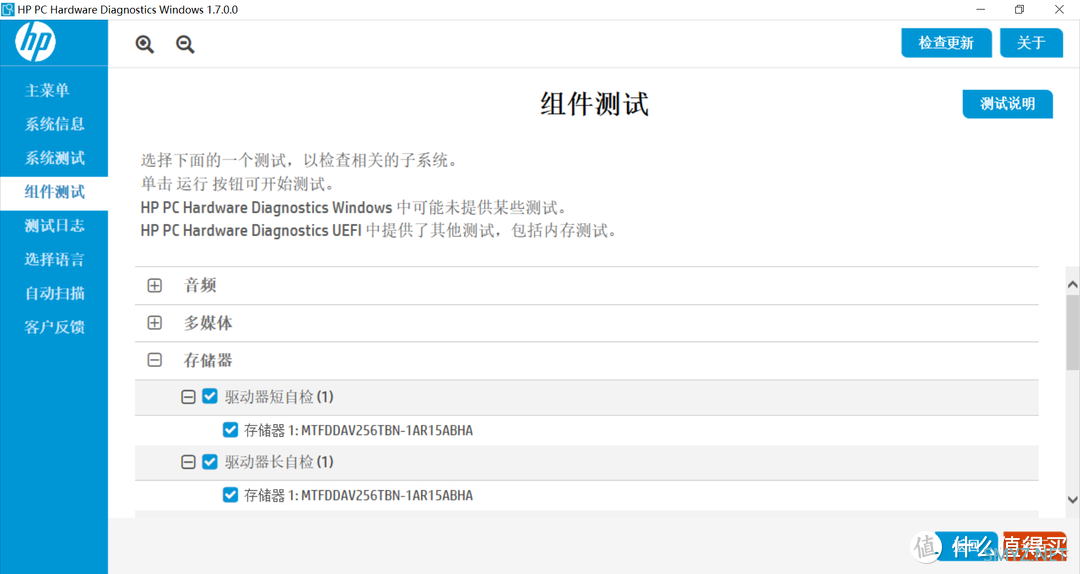Uncheck 存储器 1 under 驱动器短自检

(x=231, y=430)
